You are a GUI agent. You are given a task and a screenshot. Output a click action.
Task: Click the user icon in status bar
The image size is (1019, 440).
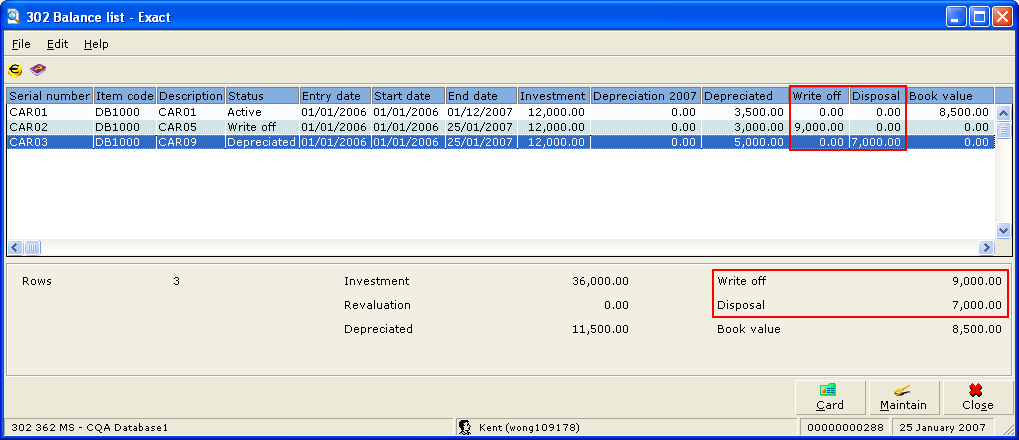coord(465,427)
